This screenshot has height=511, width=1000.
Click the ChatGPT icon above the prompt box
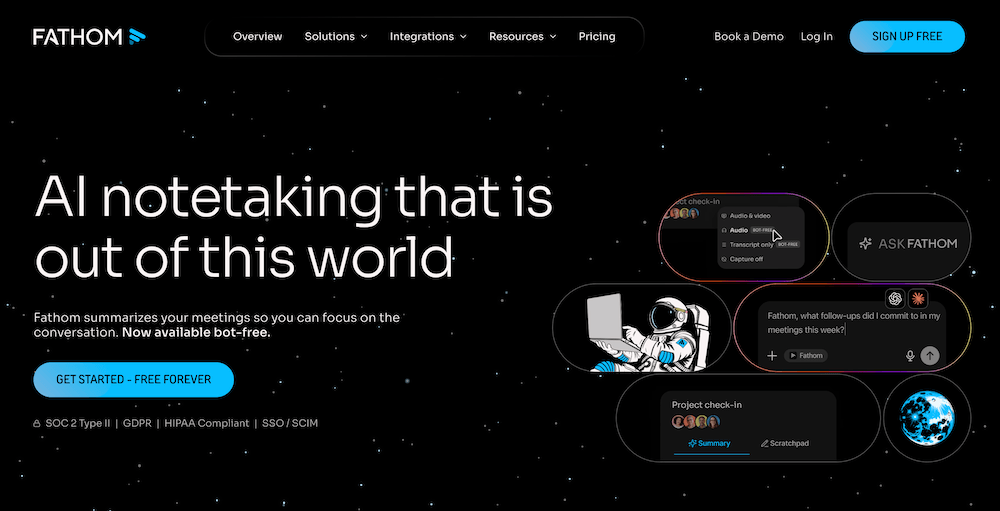[896, 298]
